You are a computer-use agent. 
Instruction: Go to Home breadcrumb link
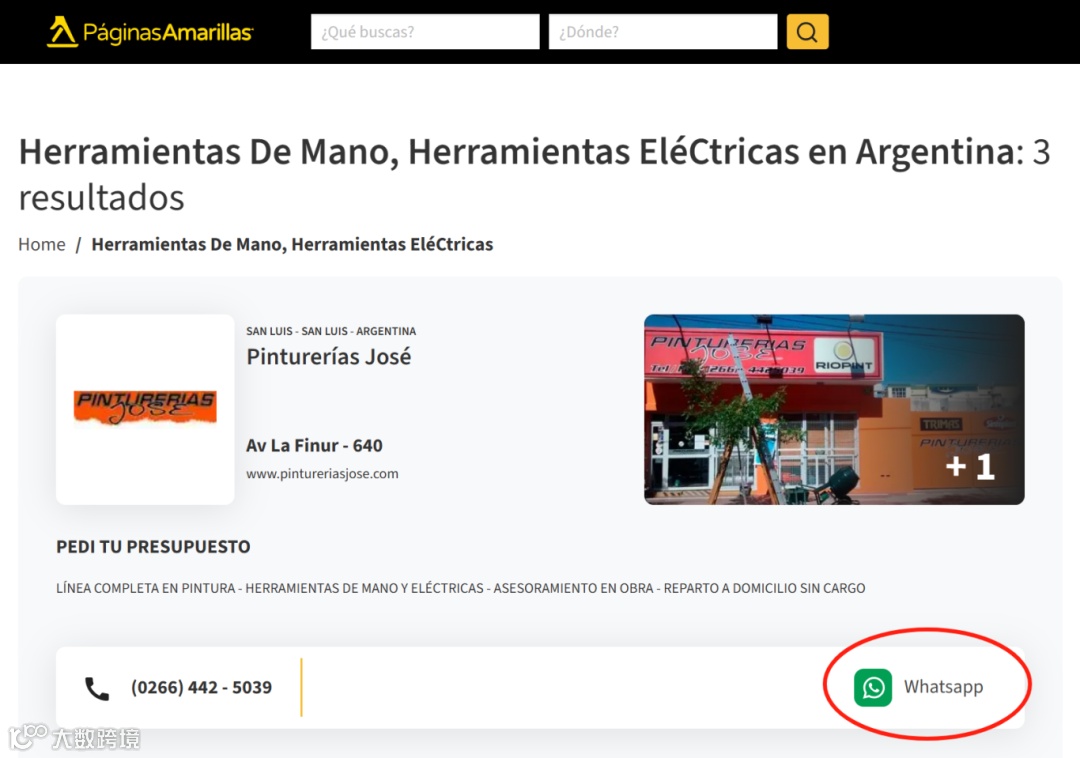pyautogui.click(x=42, y=244)
